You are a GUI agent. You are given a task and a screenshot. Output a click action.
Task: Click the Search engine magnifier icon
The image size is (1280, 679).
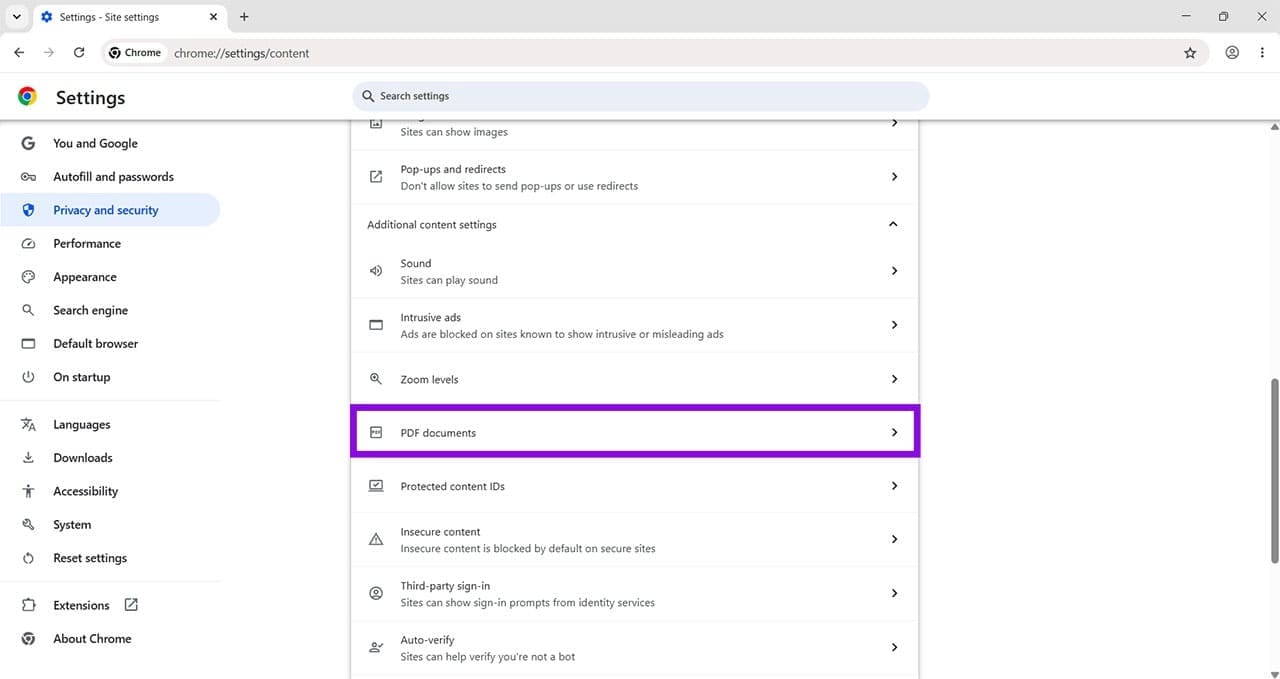pyautogui.click(x=28, y=310)
